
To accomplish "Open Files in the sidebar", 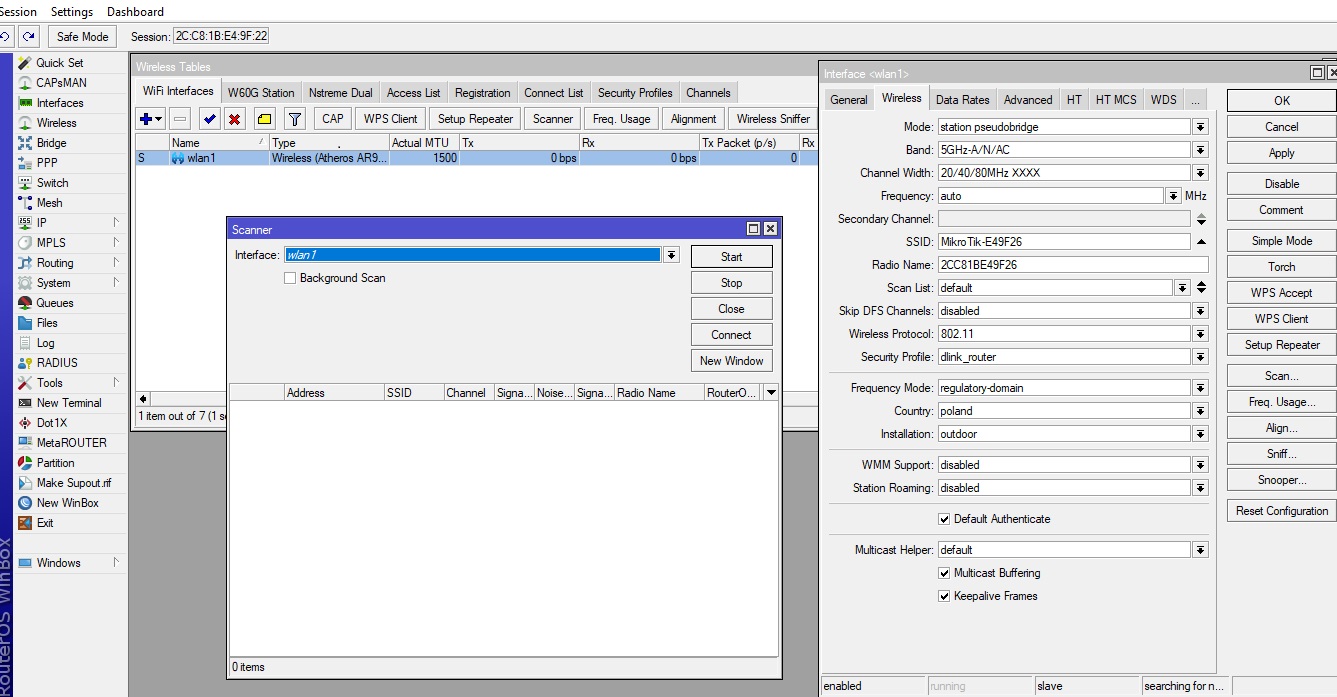I will tap(47, 323).
